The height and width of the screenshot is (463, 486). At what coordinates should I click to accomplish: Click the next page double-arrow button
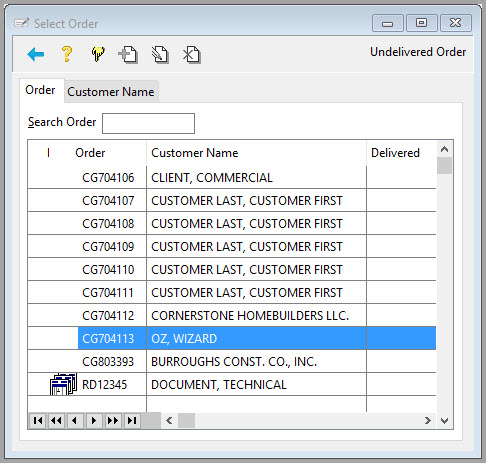[x=113, y=421]
